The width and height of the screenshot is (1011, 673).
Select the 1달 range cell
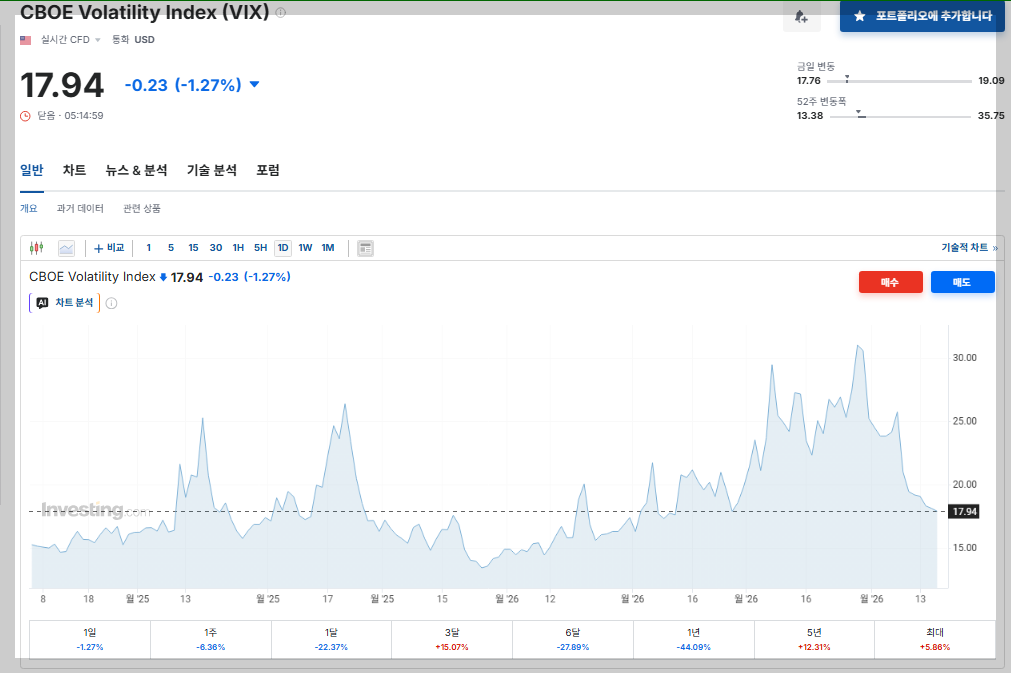[331, 639]
